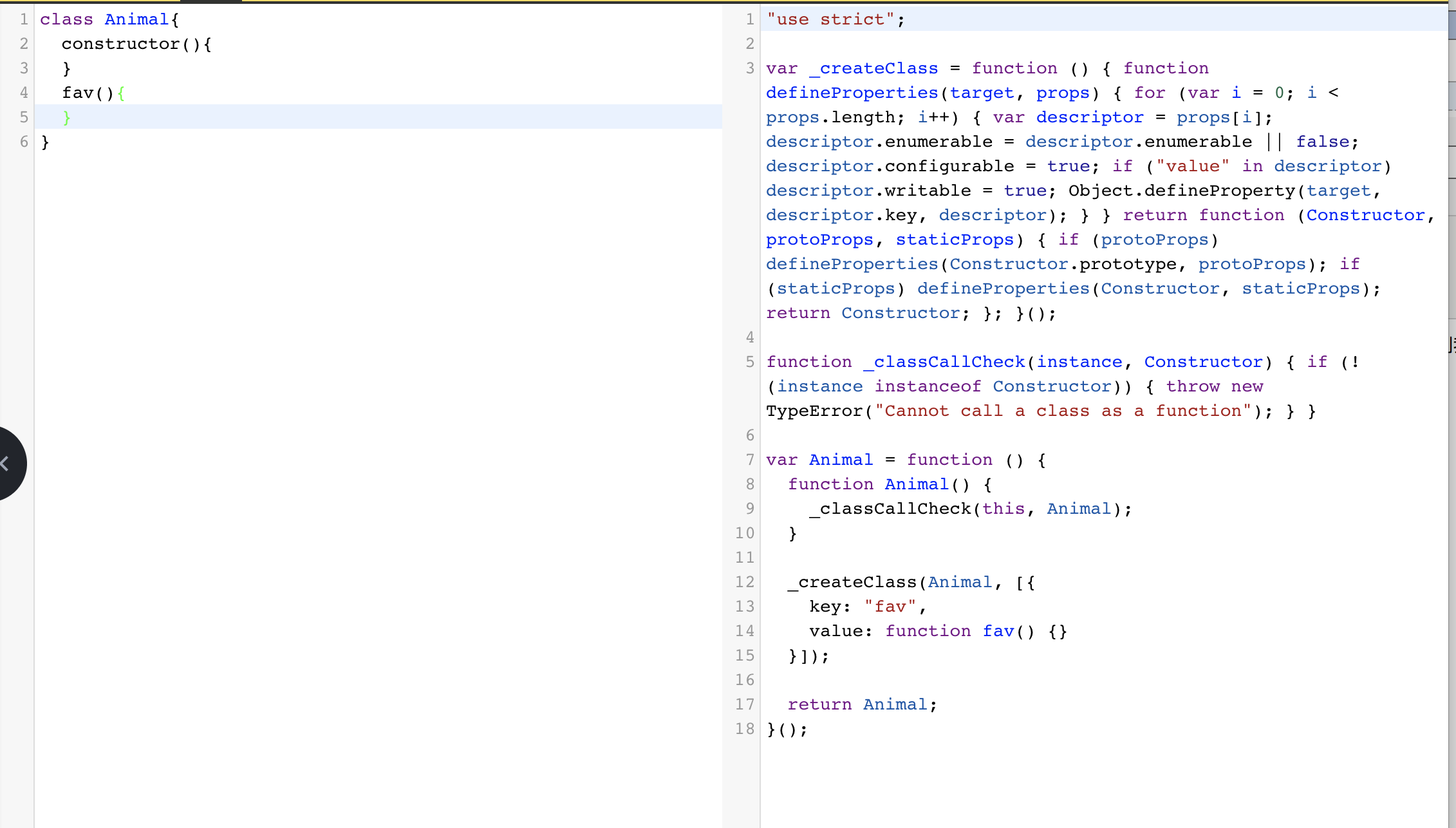This screenshot has height=828, width=1456.
Task: Click the "descriptor.configurable = true;" text
Action: (x=933, y=166)
